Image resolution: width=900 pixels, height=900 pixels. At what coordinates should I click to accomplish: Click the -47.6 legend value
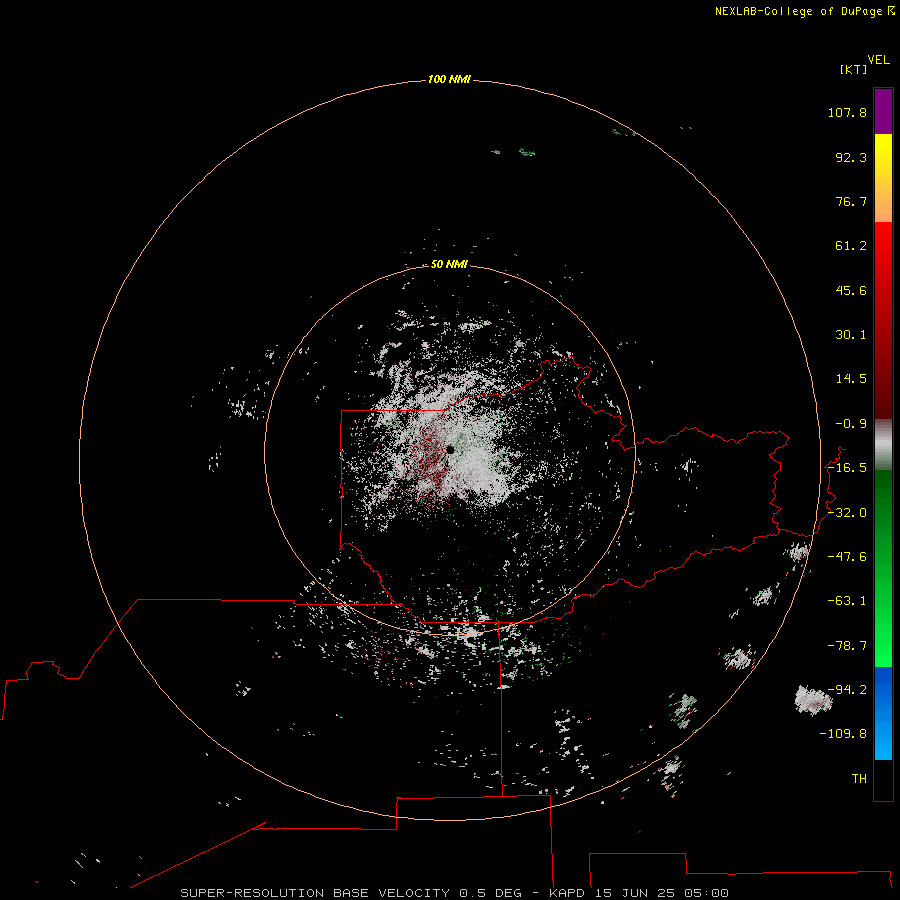pyautogui.click(x=847, y=557)
